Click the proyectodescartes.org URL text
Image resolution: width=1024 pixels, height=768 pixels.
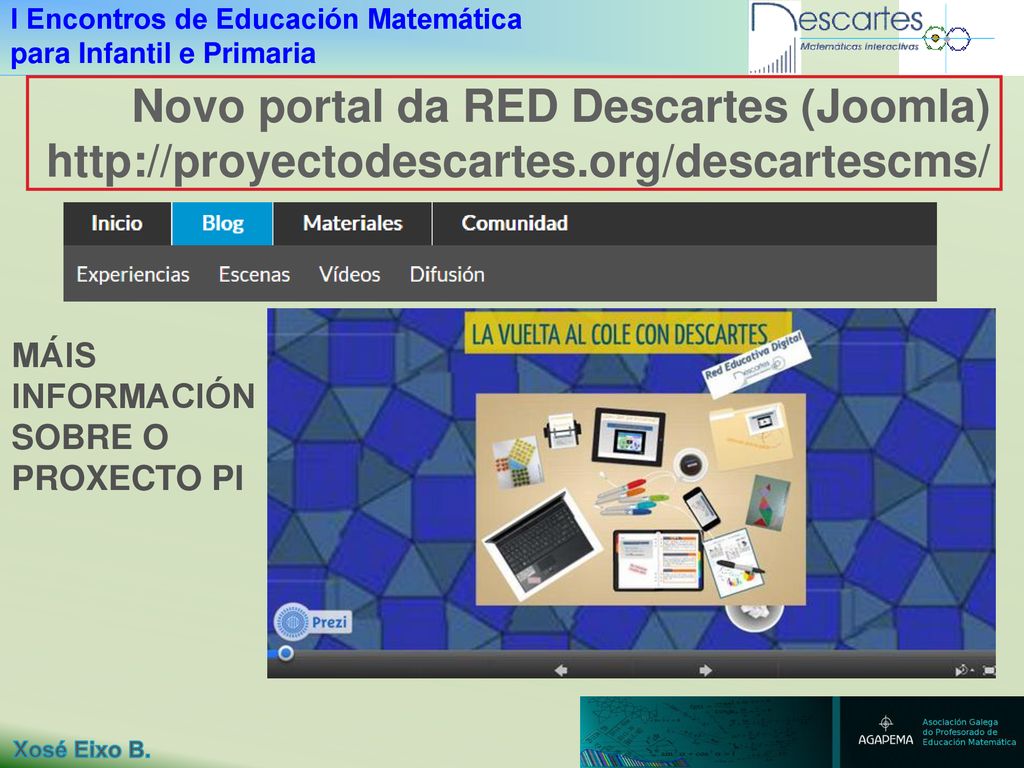[518, 161]
